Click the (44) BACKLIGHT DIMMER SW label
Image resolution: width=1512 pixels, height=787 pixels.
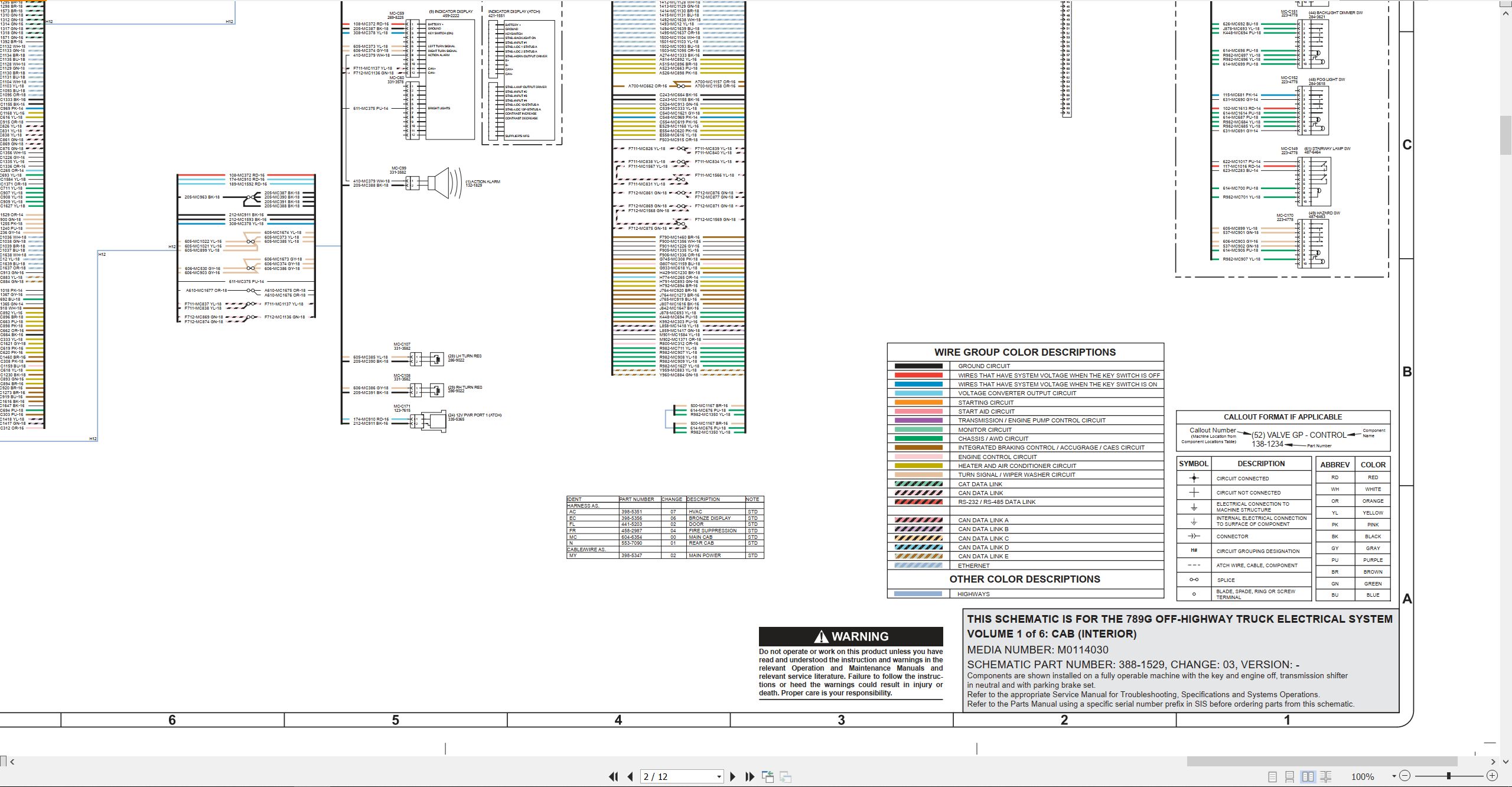click(1335, 13)
